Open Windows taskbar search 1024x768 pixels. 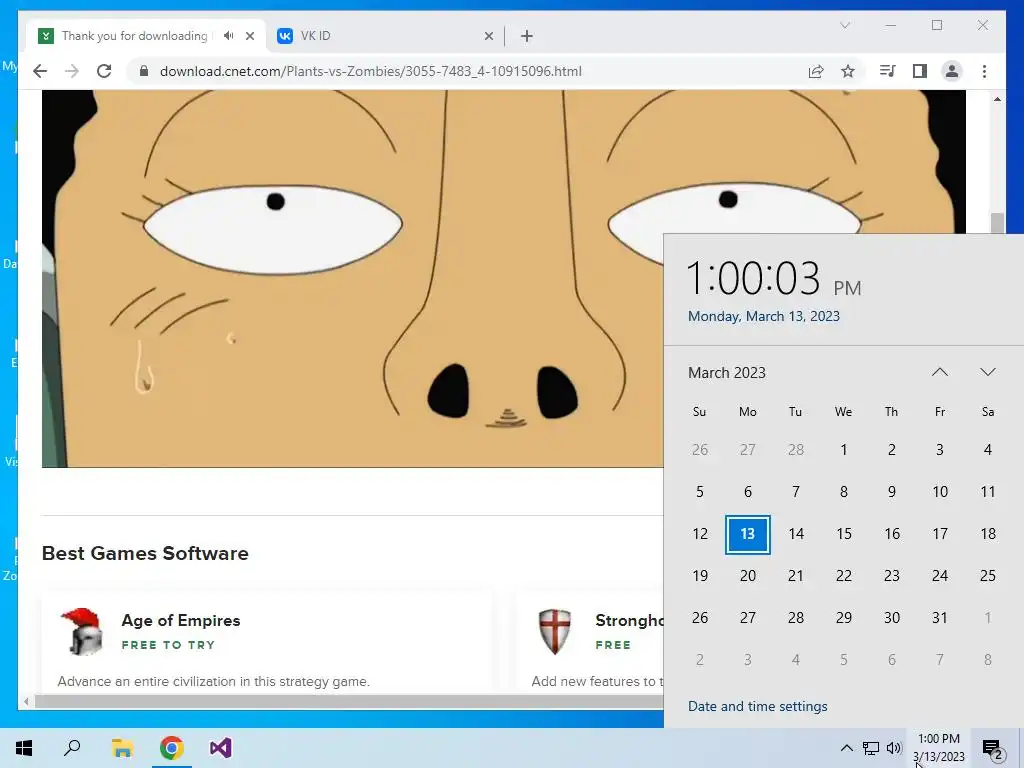[72, 748]
